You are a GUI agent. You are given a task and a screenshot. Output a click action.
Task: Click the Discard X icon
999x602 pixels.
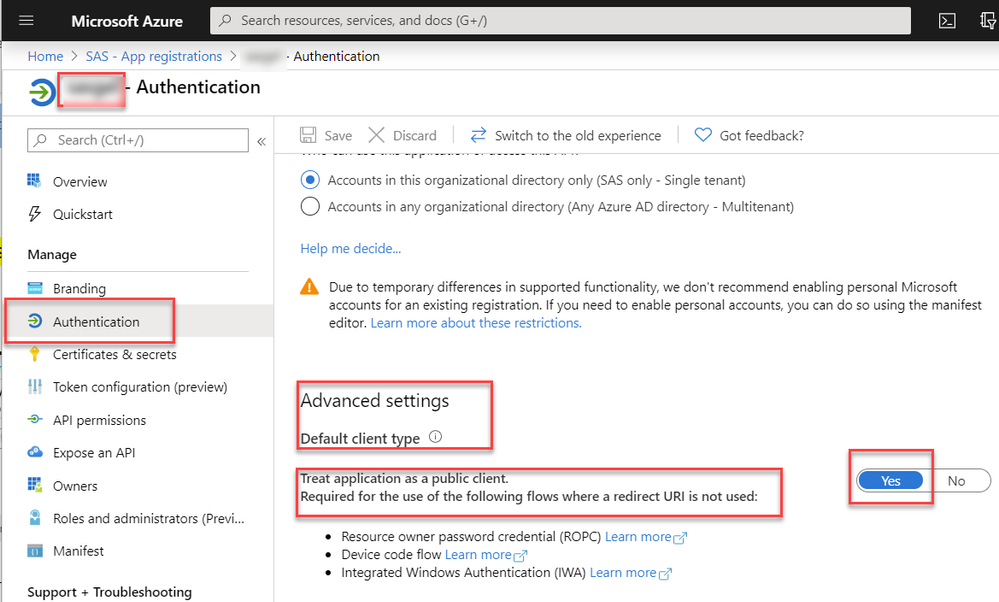pos(376,135)
